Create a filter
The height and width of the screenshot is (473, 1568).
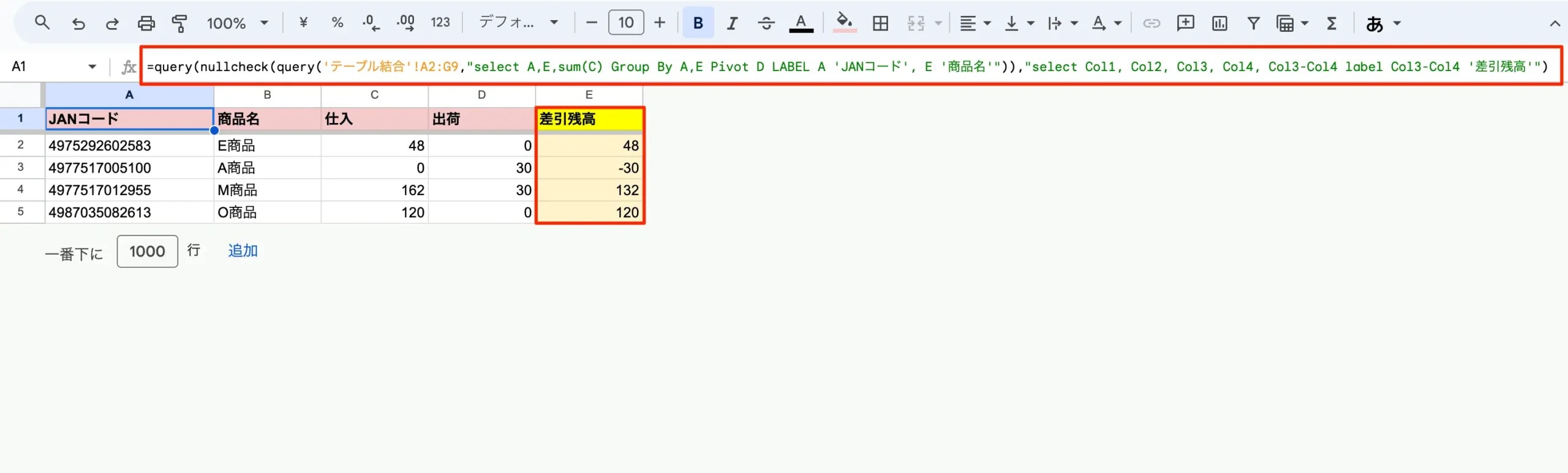tap(1253, 23)
